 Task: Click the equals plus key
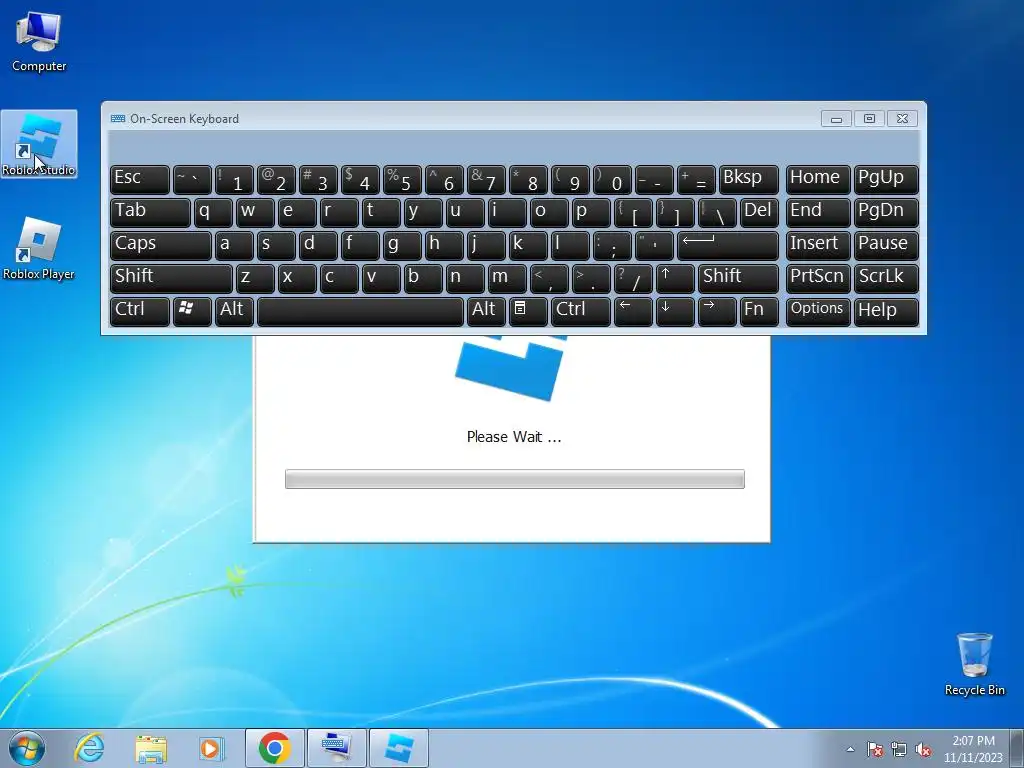[696, 179]
